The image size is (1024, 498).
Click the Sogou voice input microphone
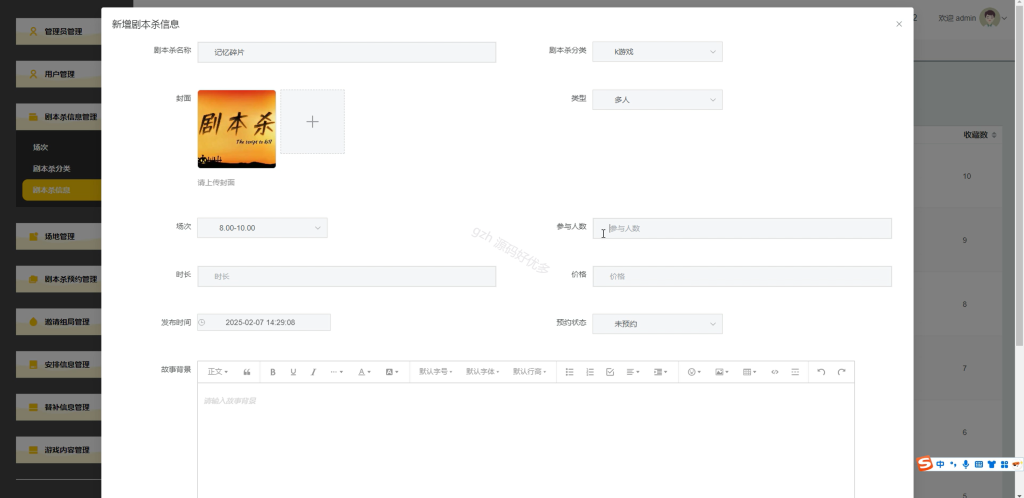coord(965,464)
